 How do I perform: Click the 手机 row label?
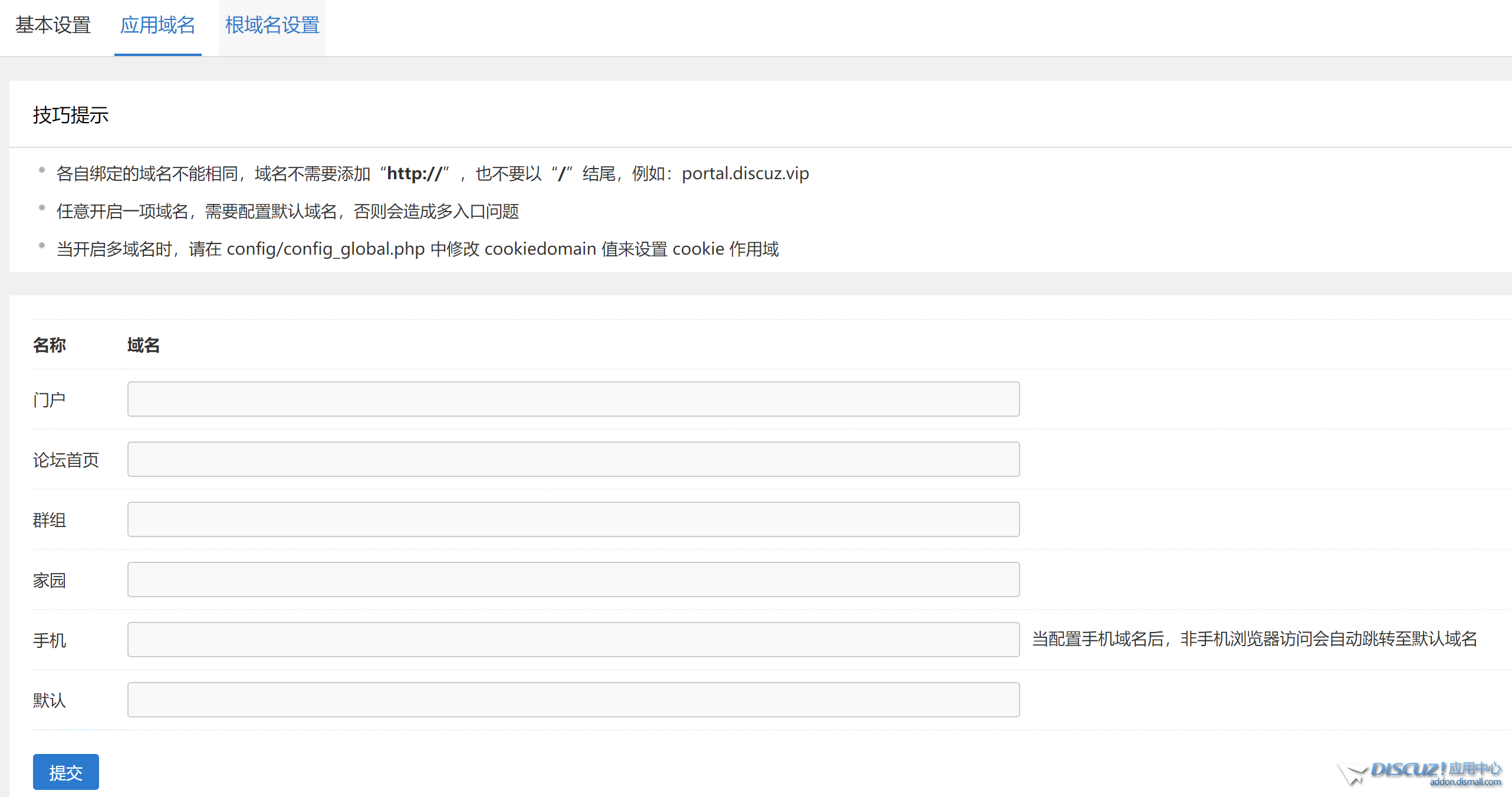coord(50,640)
